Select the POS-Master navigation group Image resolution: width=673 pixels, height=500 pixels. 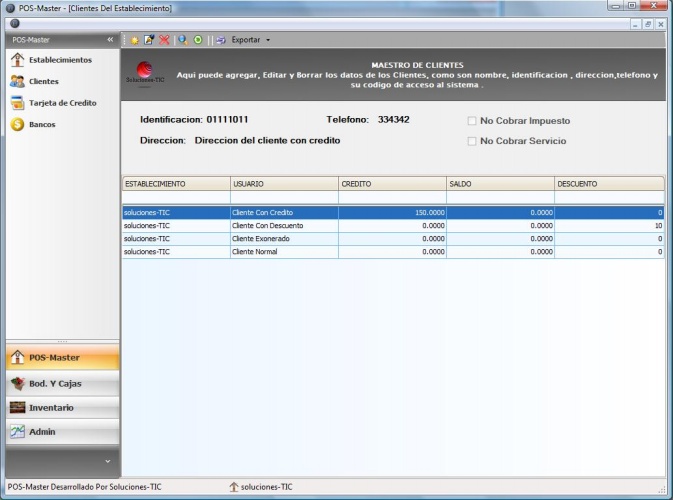(x=63, y=358)
